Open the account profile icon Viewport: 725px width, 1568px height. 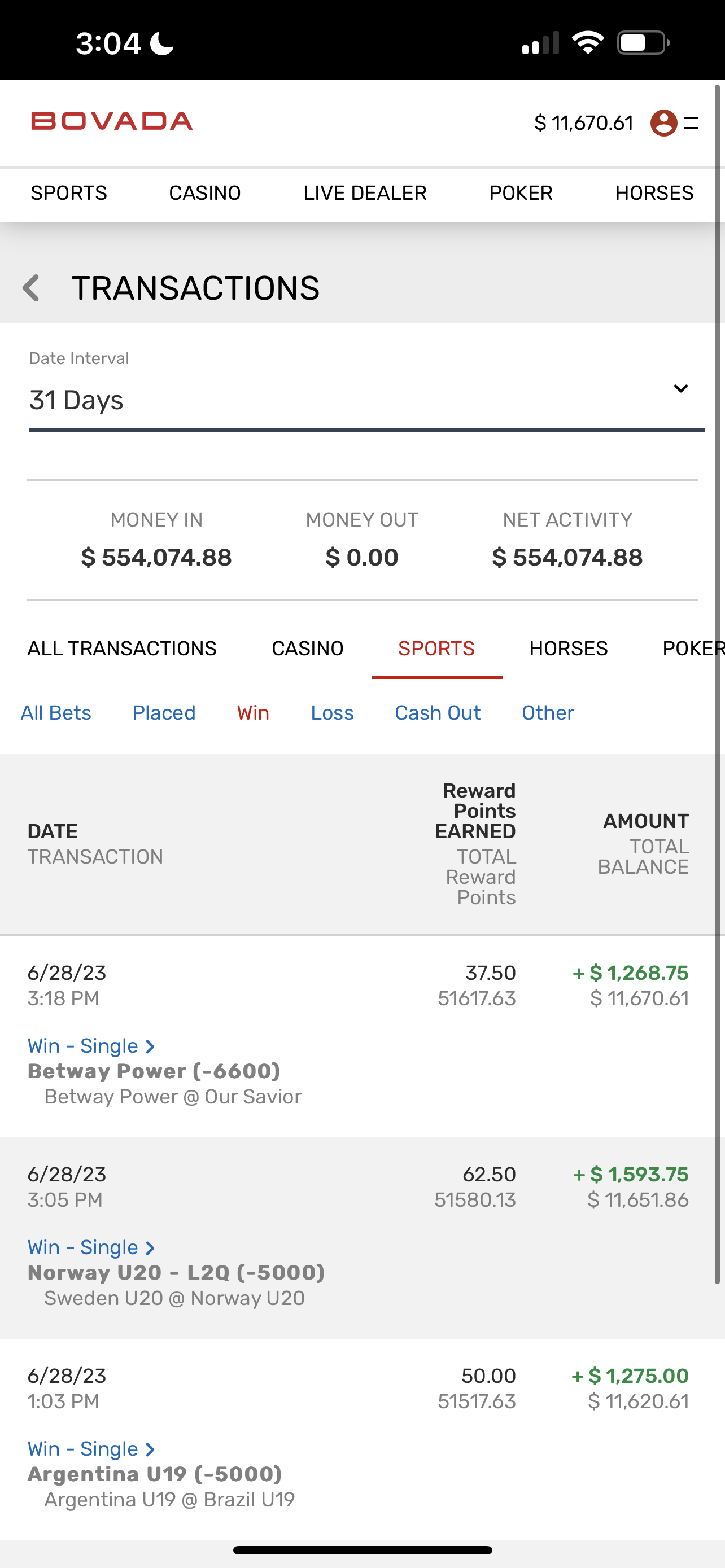(663, 123)
